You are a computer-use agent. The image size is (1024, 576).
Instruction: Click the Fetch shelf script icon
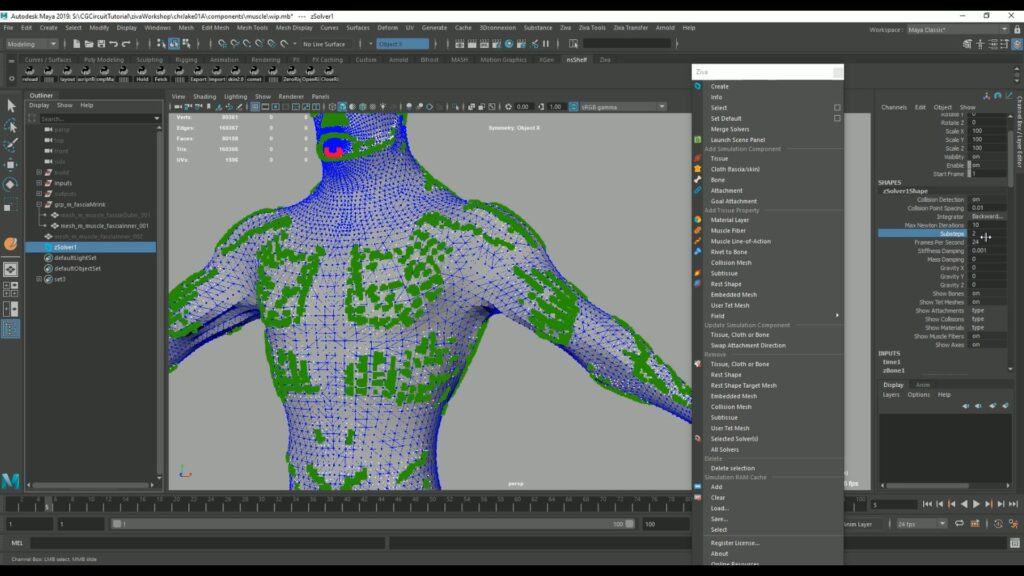(161, 73)
